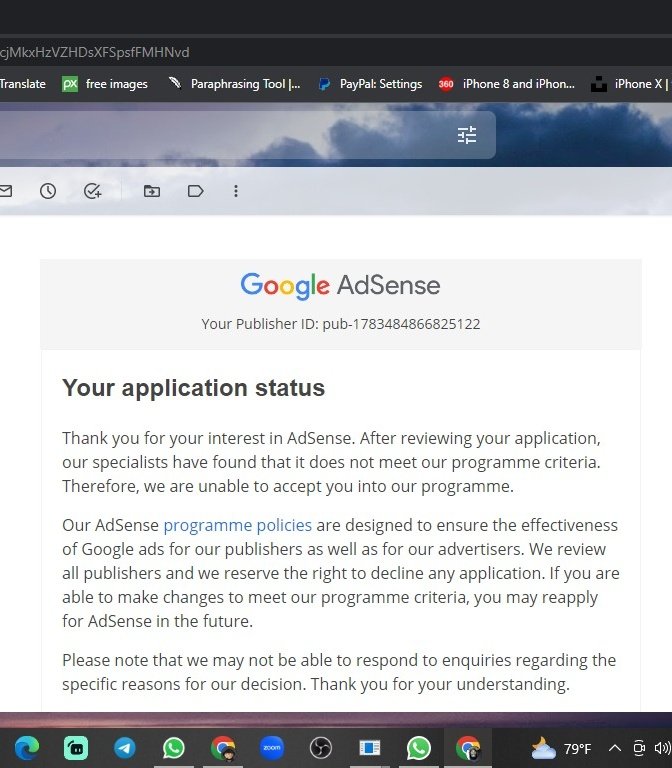
Task: Move email to folder icon
Action: coord(152,191)
